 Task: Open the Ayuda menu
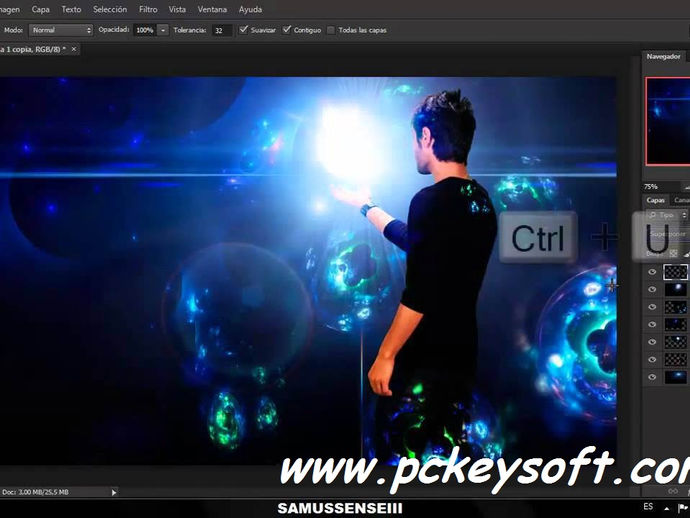250,9
